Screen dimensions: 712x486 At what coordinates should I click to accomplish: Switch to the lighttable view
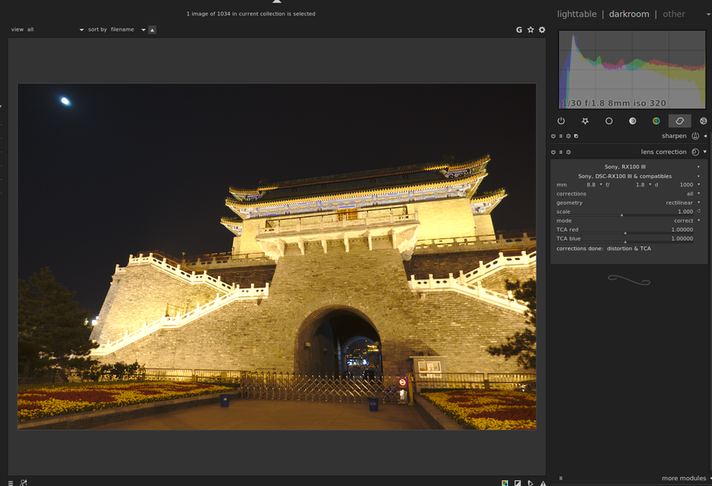577,14
